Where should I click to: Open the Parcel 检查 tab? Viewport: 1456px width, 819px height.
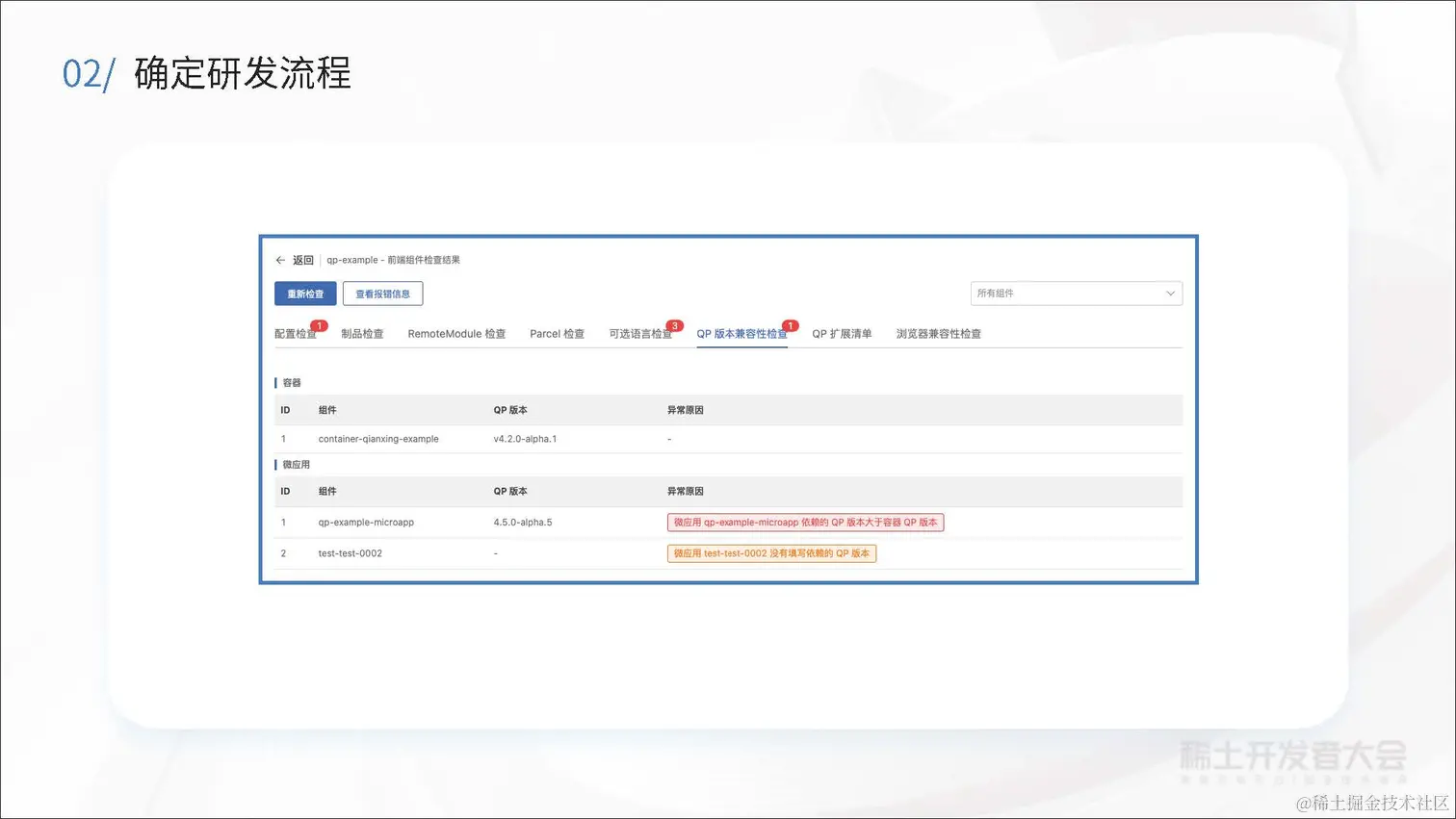[x=557, y=334]
